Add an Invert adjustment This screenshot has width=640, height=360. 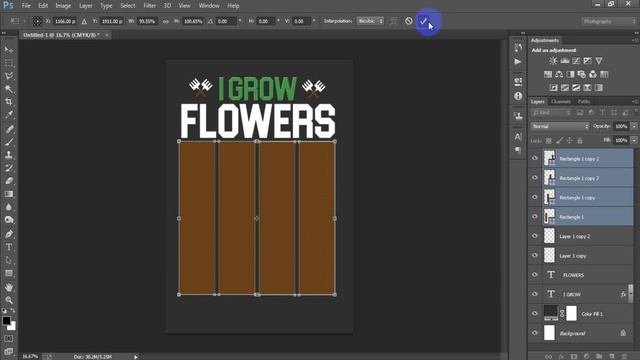553,88
